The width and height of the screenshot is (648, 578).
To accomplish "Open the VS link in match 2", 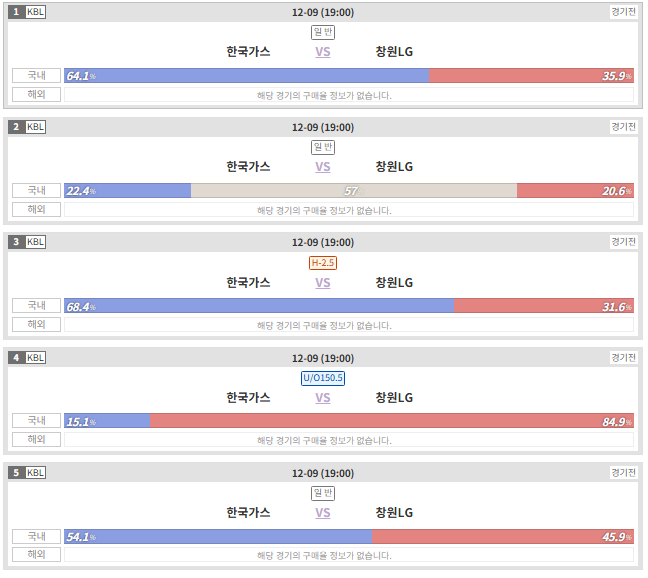I will pyautogui.click(x=323, y=167).
